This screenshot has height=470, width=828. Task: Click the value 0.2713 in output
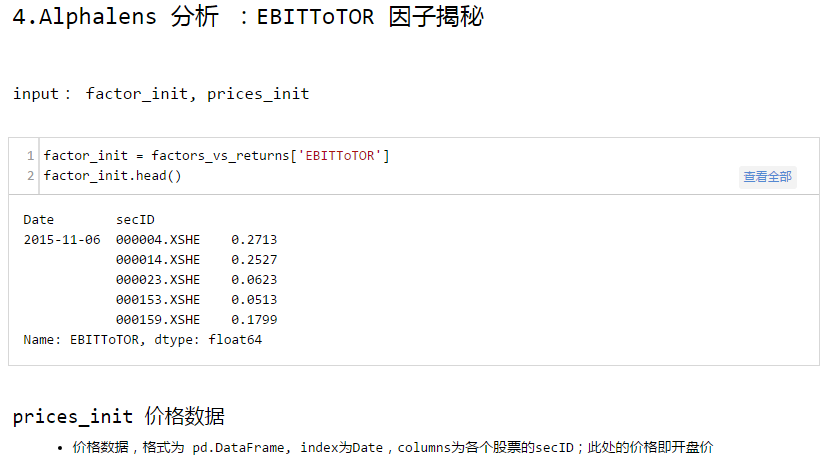[254, 240]
